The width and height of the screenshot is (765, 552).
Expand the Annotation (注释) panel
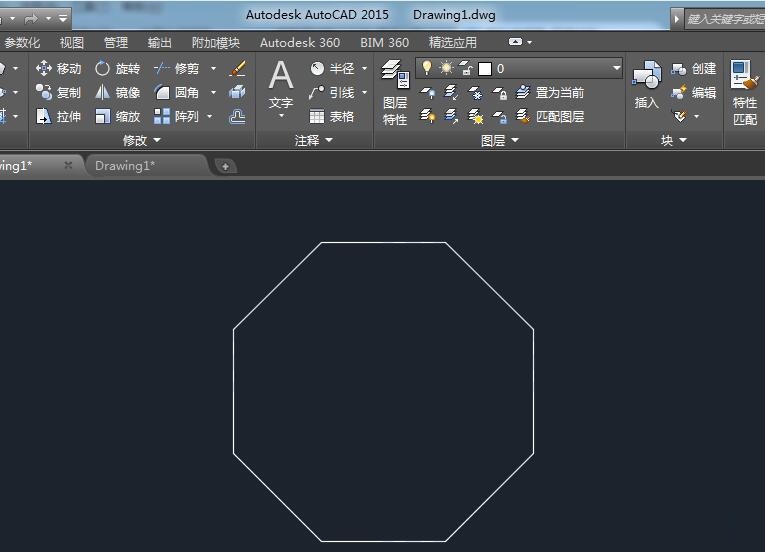tap(313, 141)
